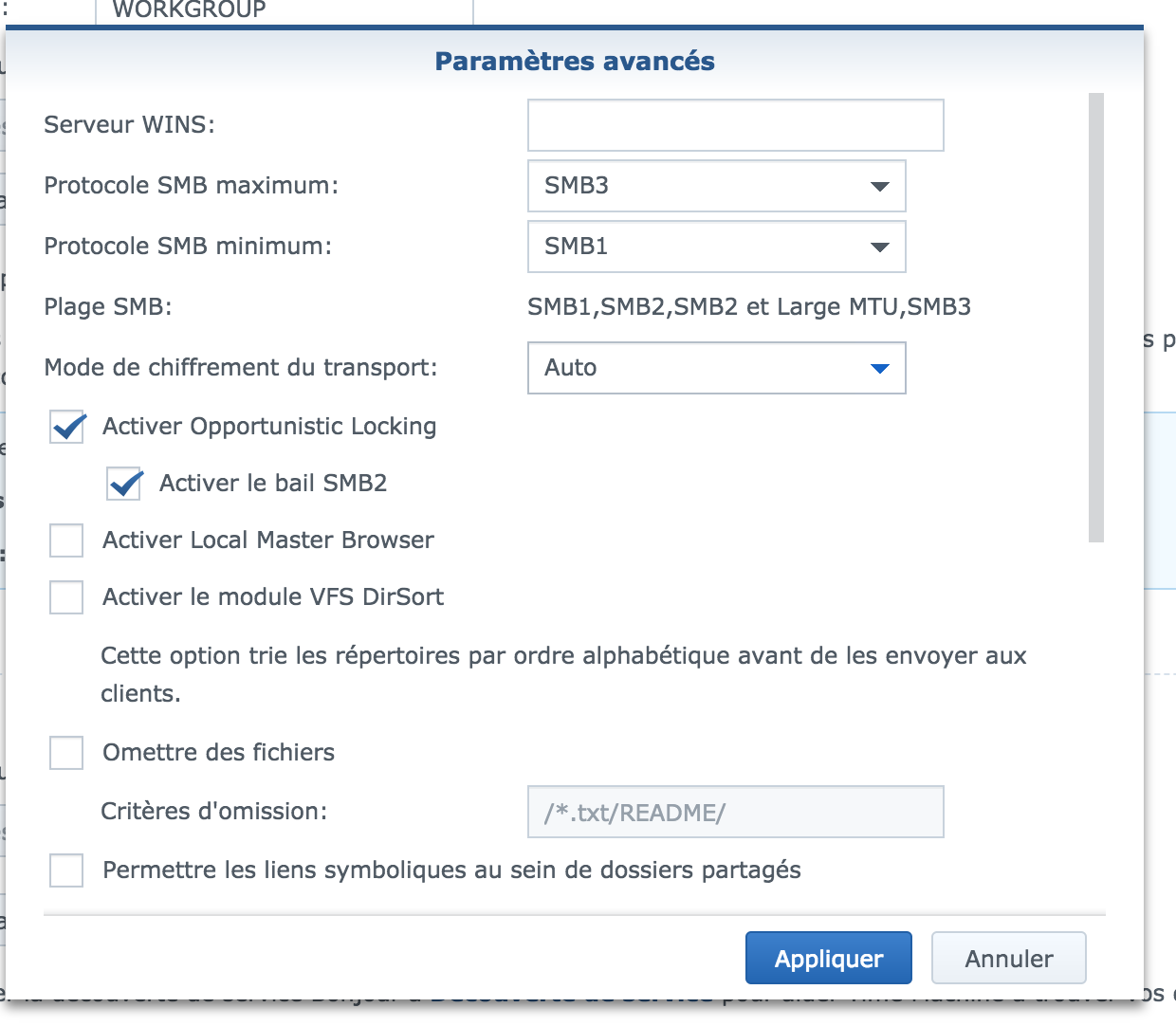Uncheck Activer le bail SMB2
This screenshot has width=1176, height=1026.
pyautogui.click(x=124, y=484)
